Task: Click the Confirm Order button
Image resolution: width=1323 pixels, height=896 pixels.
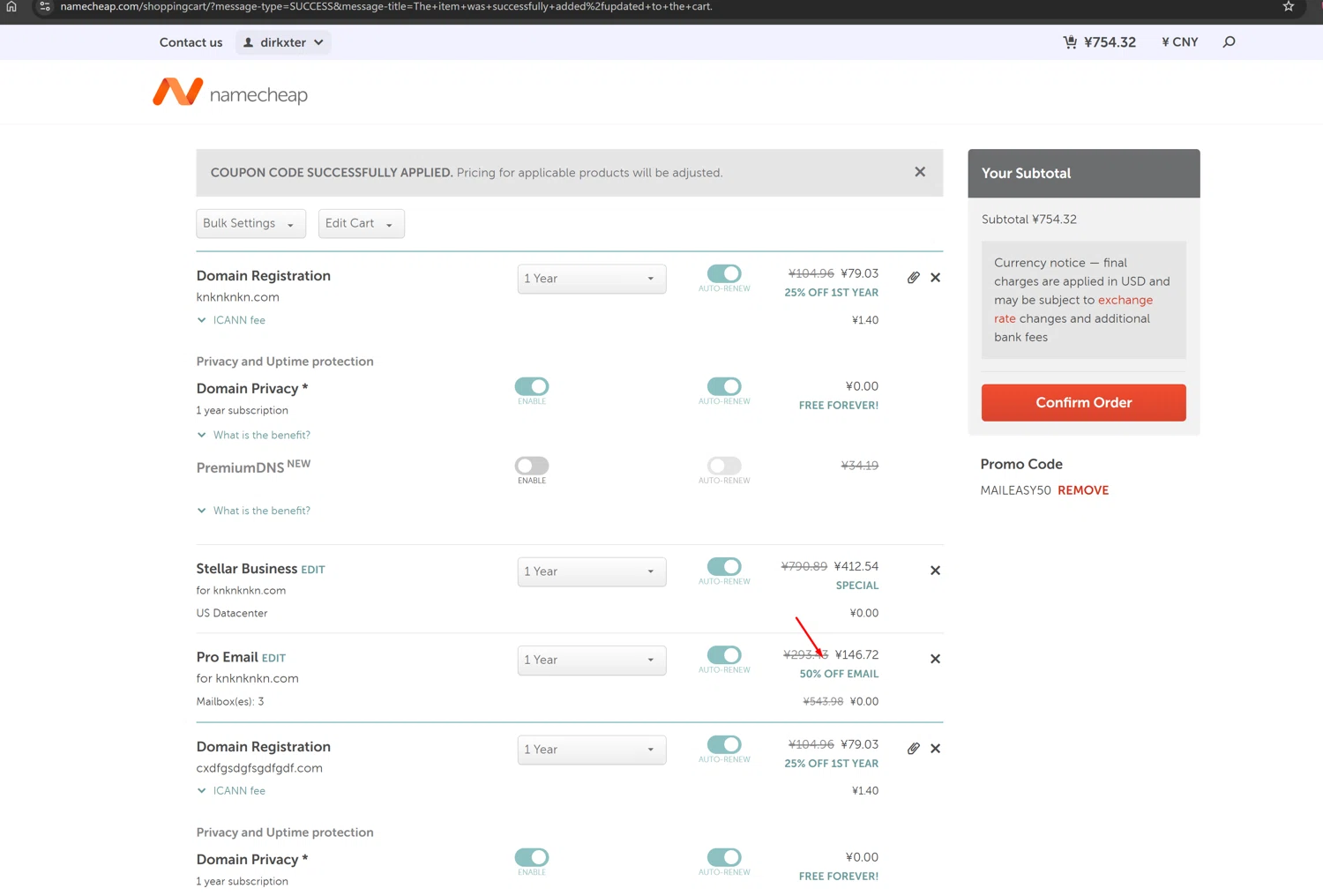Action: [x=1083, y=402]
